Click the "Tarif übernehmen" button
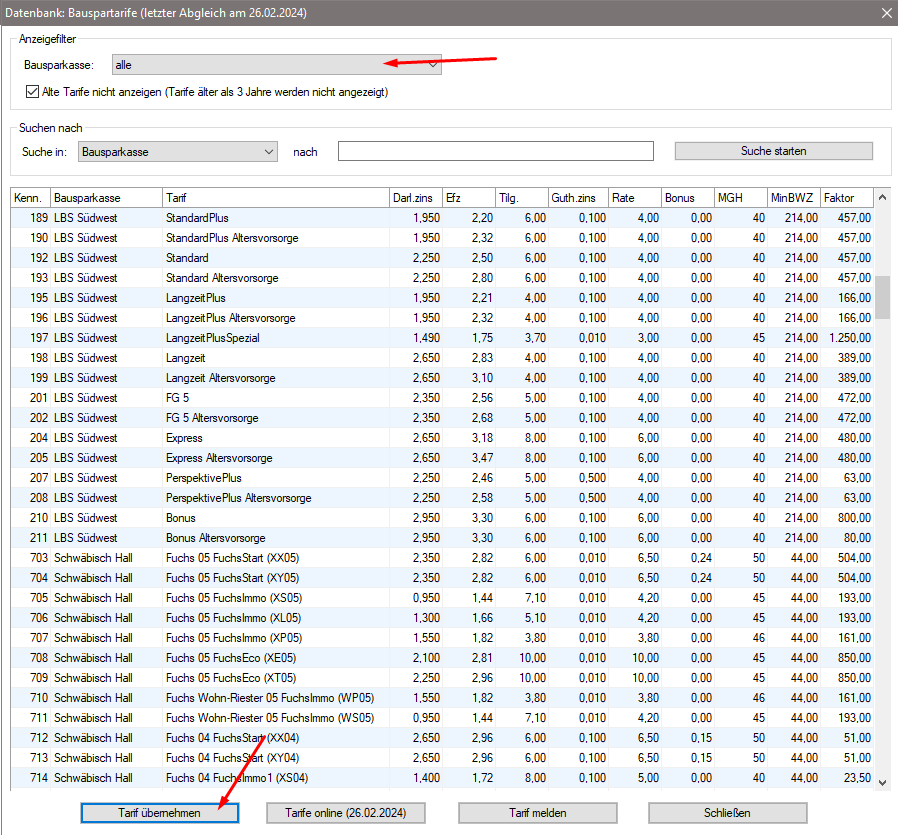 click(159, 813)
